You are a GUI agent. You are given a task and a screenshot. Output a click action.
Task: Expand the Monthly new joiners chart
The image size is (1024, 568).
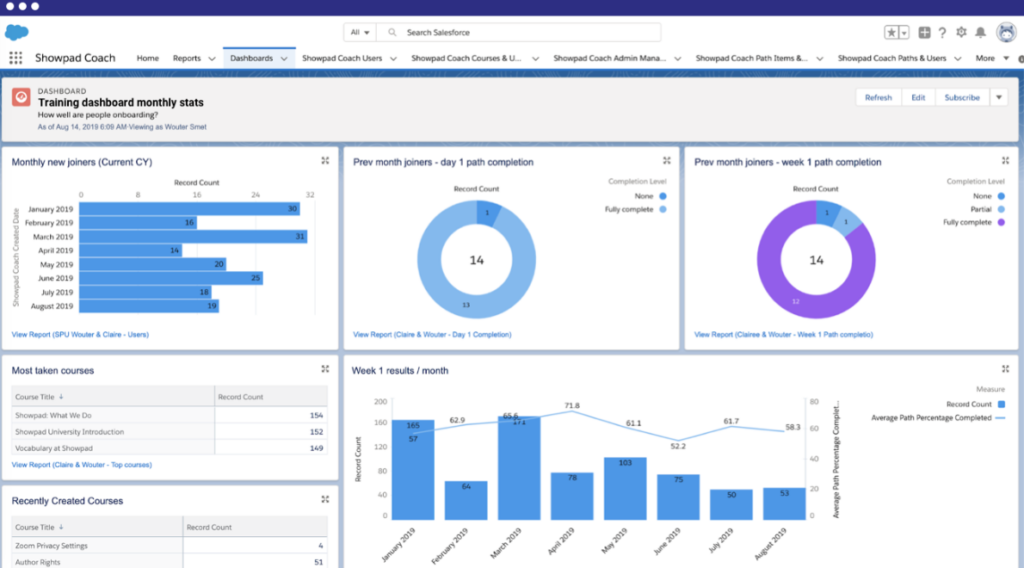click(x=325, y=161)
